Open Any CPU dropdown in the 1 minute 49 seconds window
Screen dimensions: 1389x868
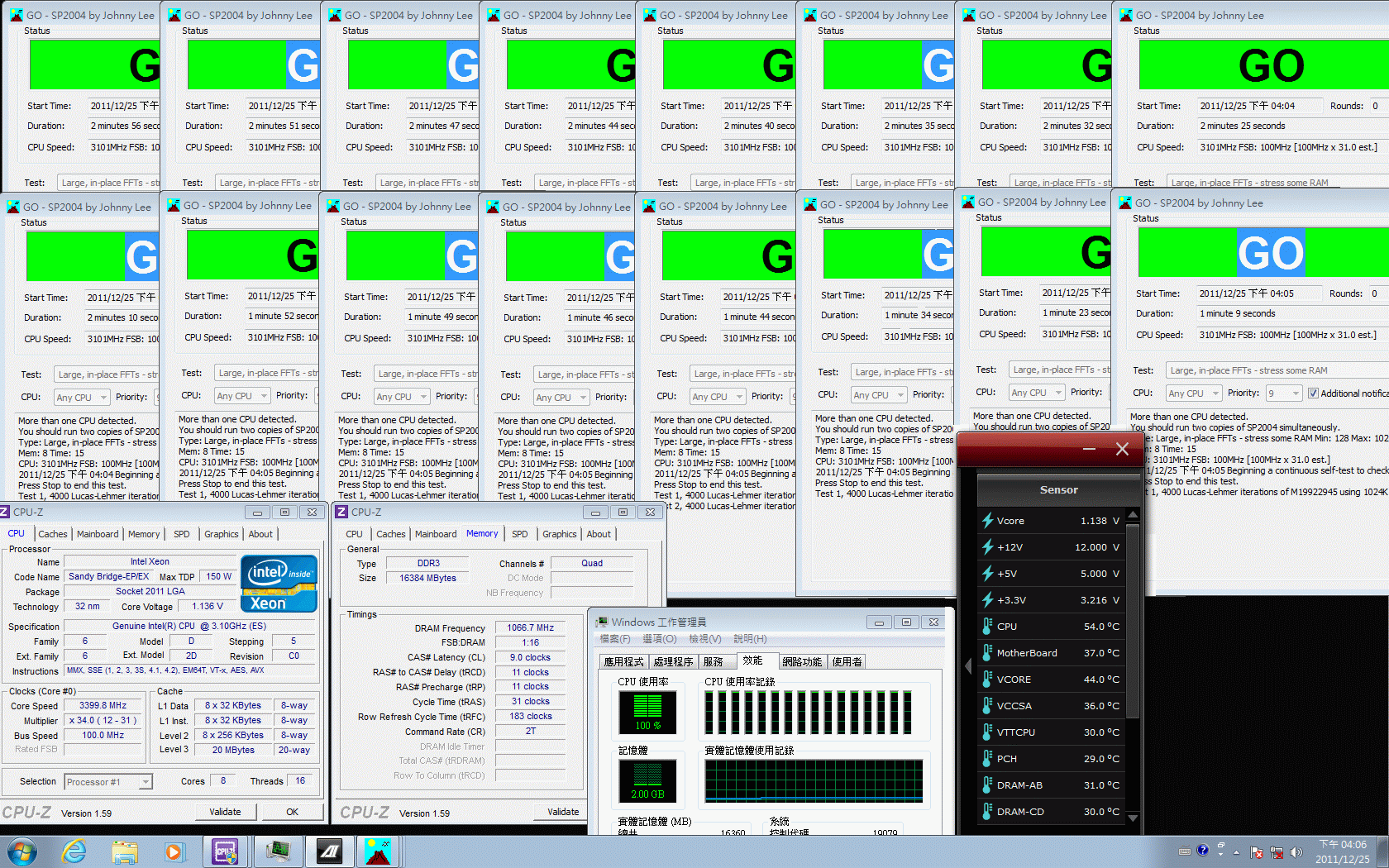click(402, 397)
